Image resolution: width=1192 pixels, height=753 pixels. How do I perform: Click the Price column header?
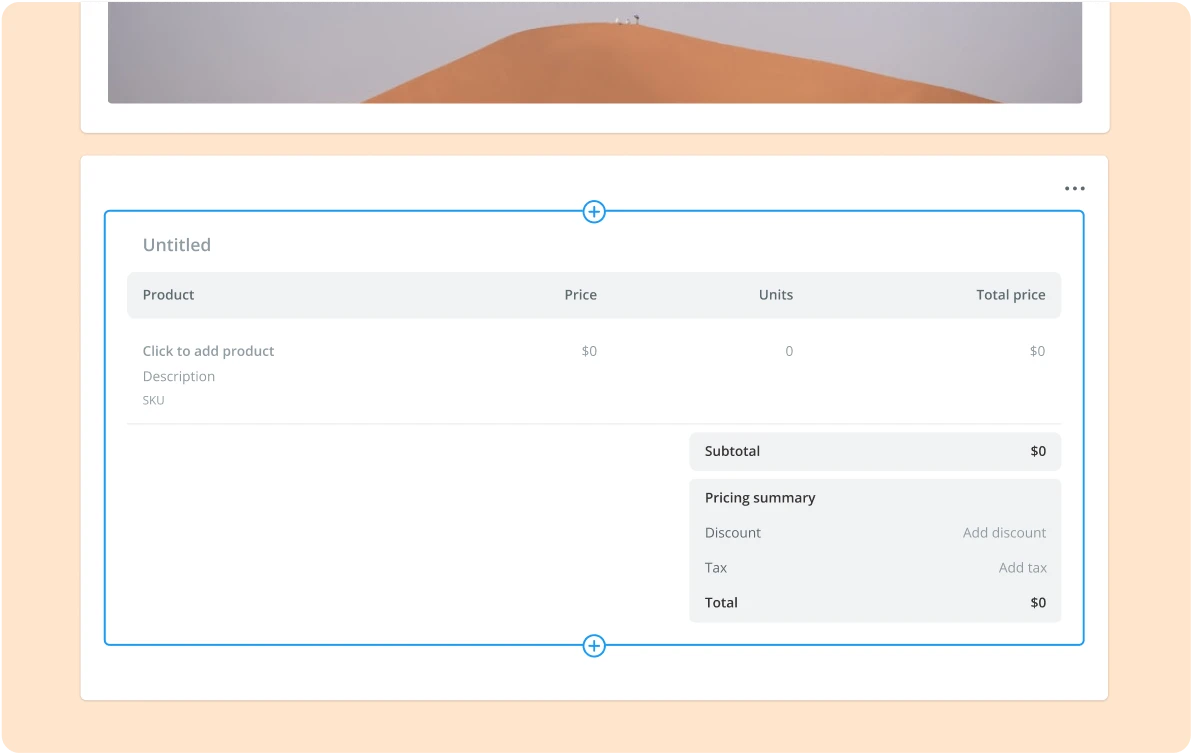click(x=580, y=295)
